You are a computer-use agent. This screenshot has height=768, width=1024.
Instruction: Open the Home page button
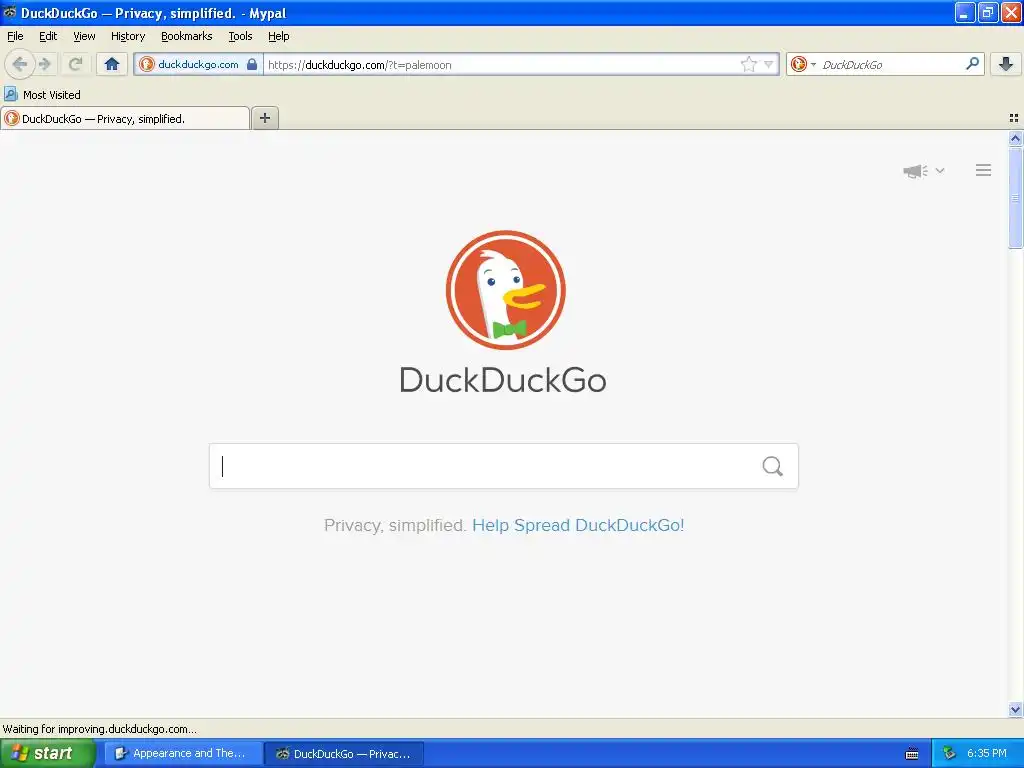point(112,64)
